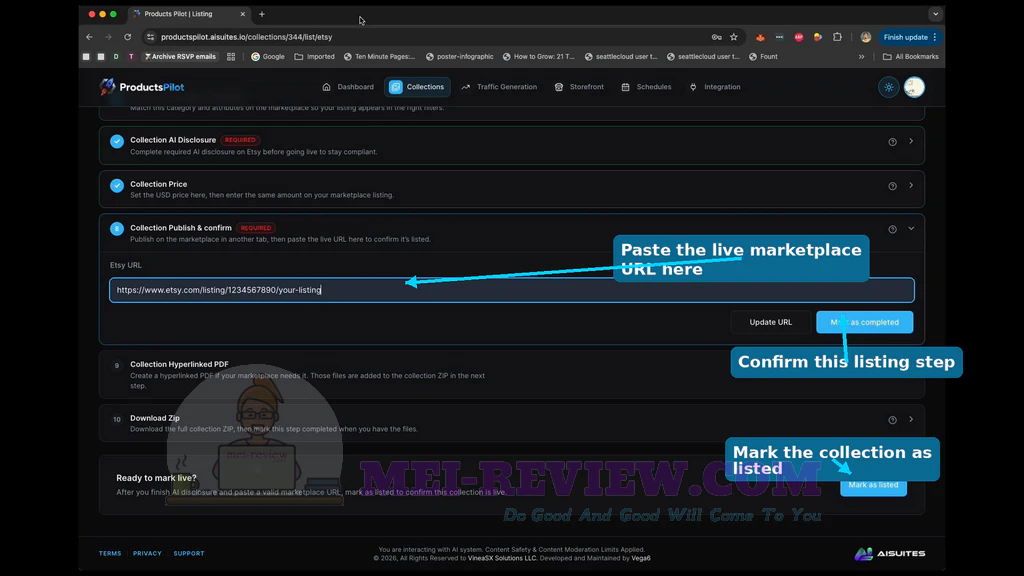Select the Collections tab
The width and height of the screenshot is (1024, 576).
(417, 87)
